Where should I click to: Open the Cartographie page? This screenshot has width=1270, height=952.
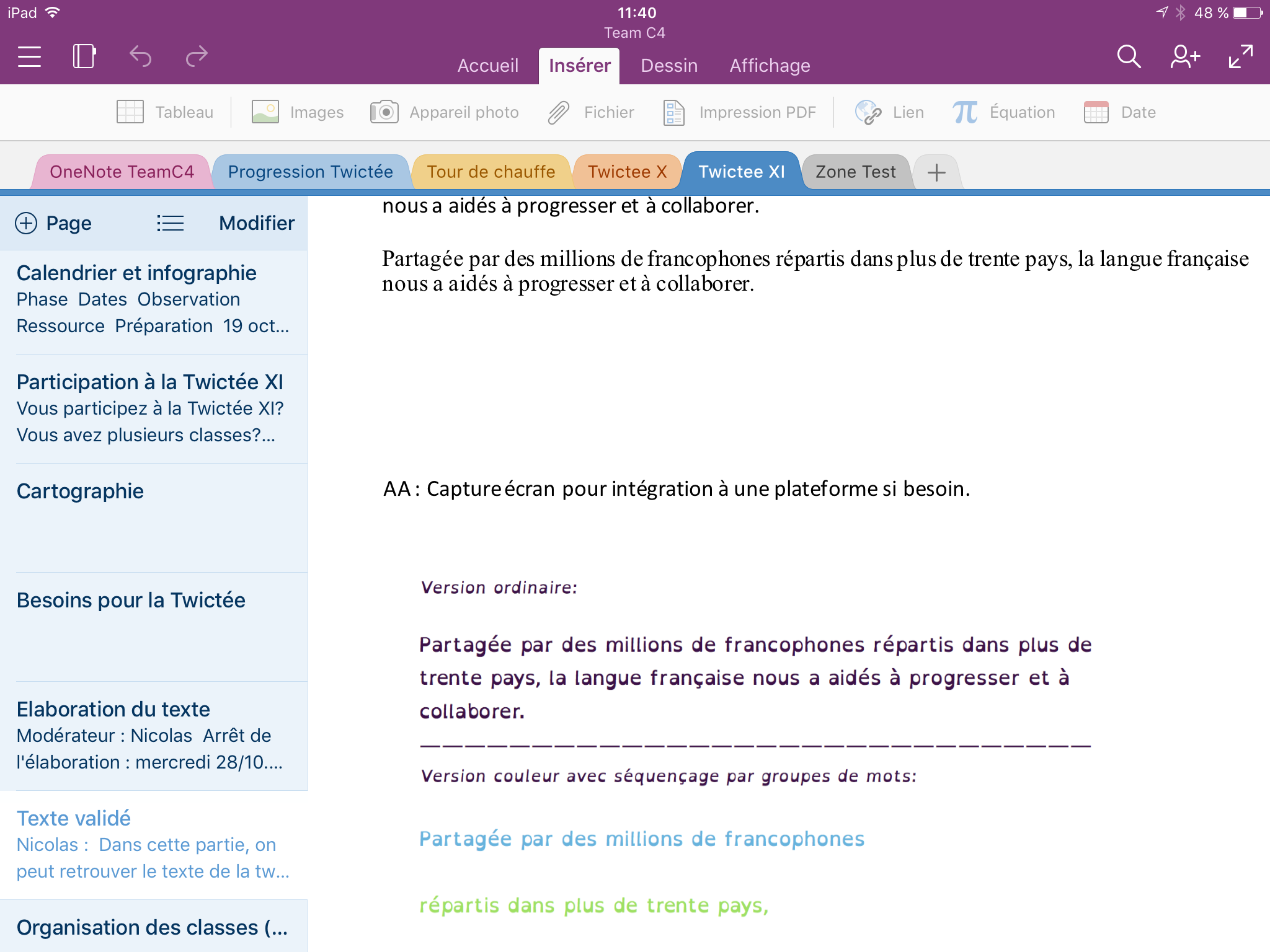pos(81,491)
